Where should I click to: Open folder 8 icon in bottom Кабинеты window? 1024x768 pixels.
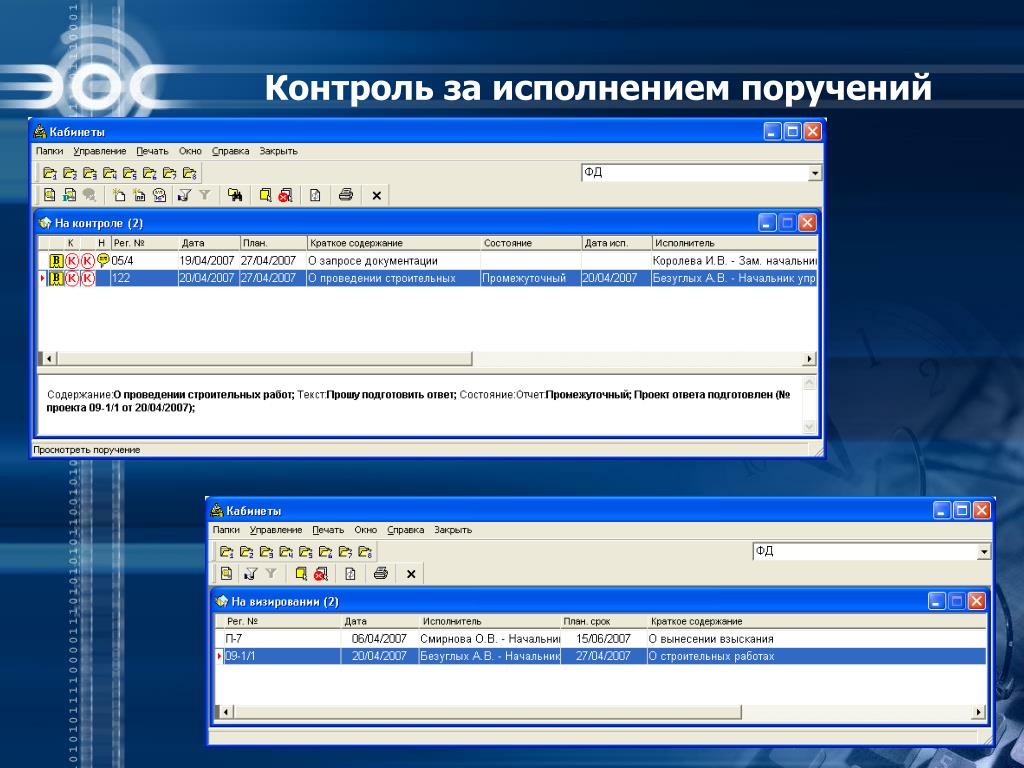click(x=365, y=552)
